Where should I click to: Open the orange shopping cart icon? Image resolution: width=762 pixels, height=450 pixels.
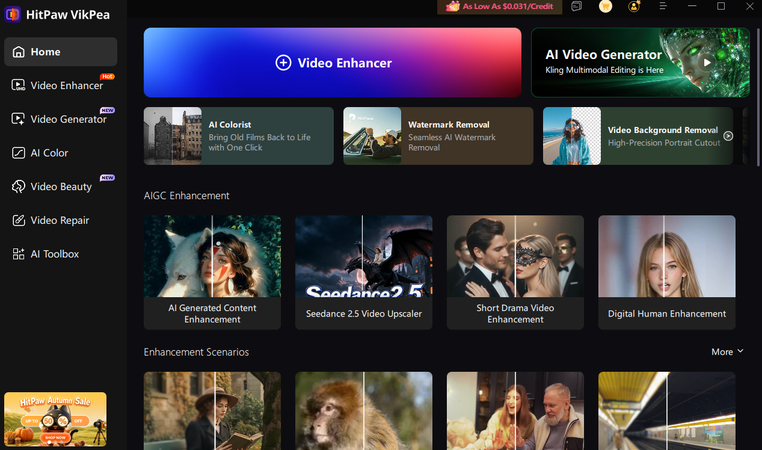[605, 6]
